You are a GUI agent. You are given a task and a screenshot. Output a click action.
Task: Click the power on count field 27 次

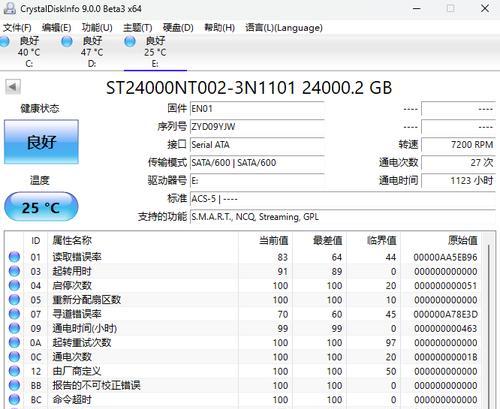(x=458, y=163)
